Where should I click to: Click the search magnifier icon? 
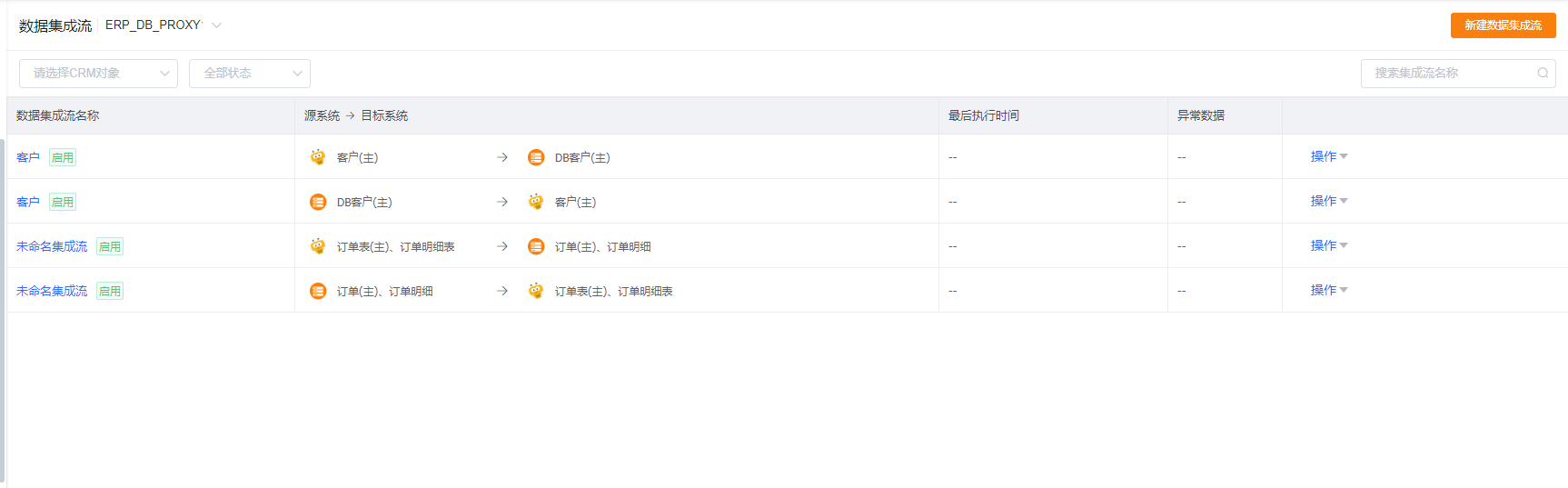click(1543, 74)
